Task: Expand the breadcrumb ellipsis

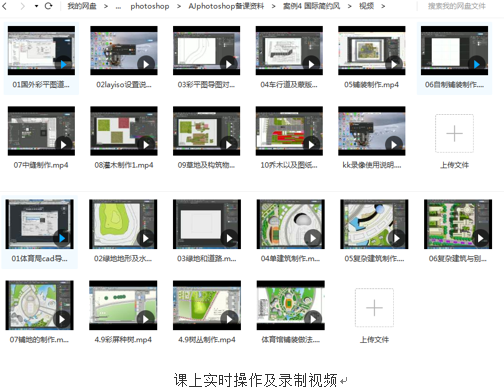Action: coord(118,6)
